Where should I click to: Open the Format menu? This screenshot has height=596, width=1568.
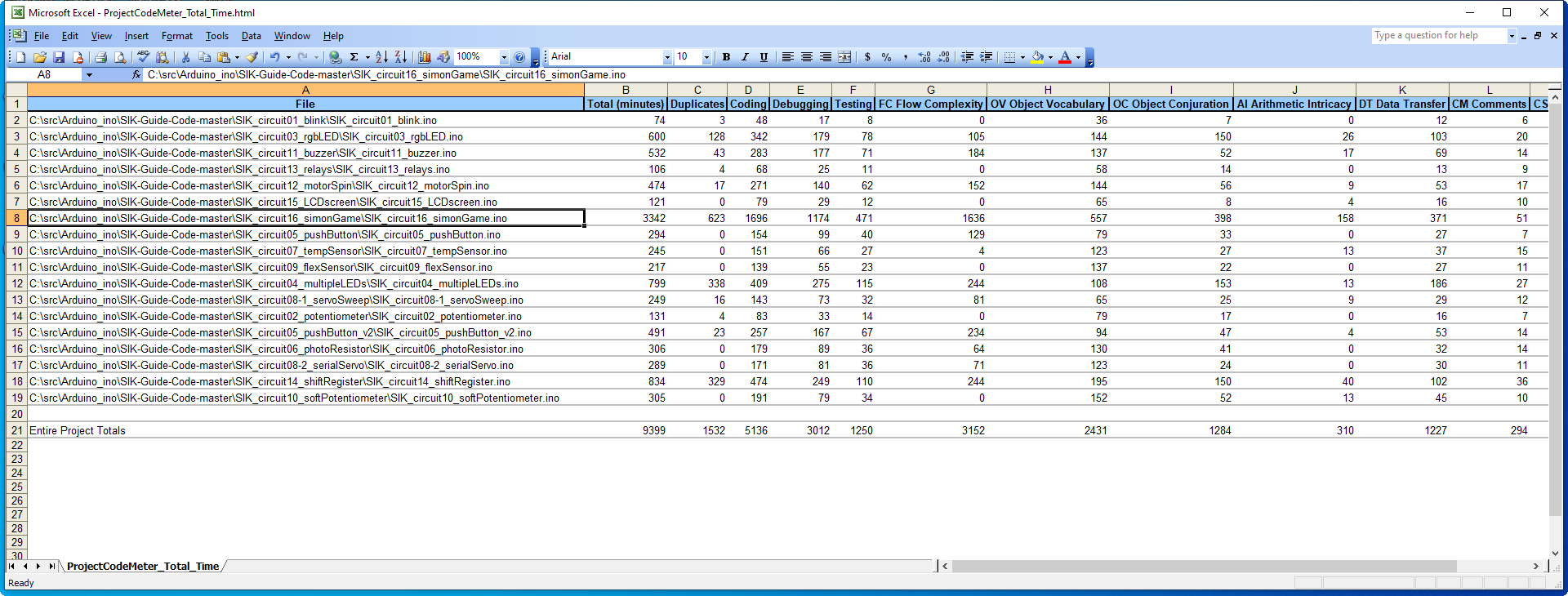[176, 36]
